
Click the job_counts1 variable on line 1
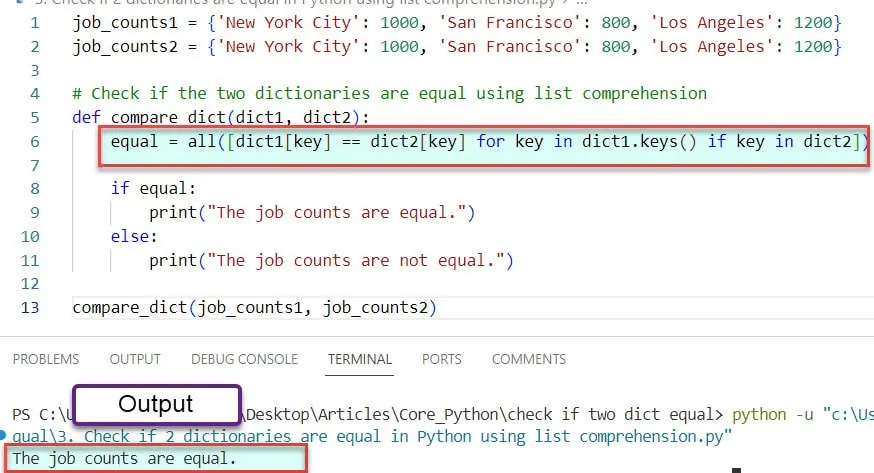click(125, 23)
